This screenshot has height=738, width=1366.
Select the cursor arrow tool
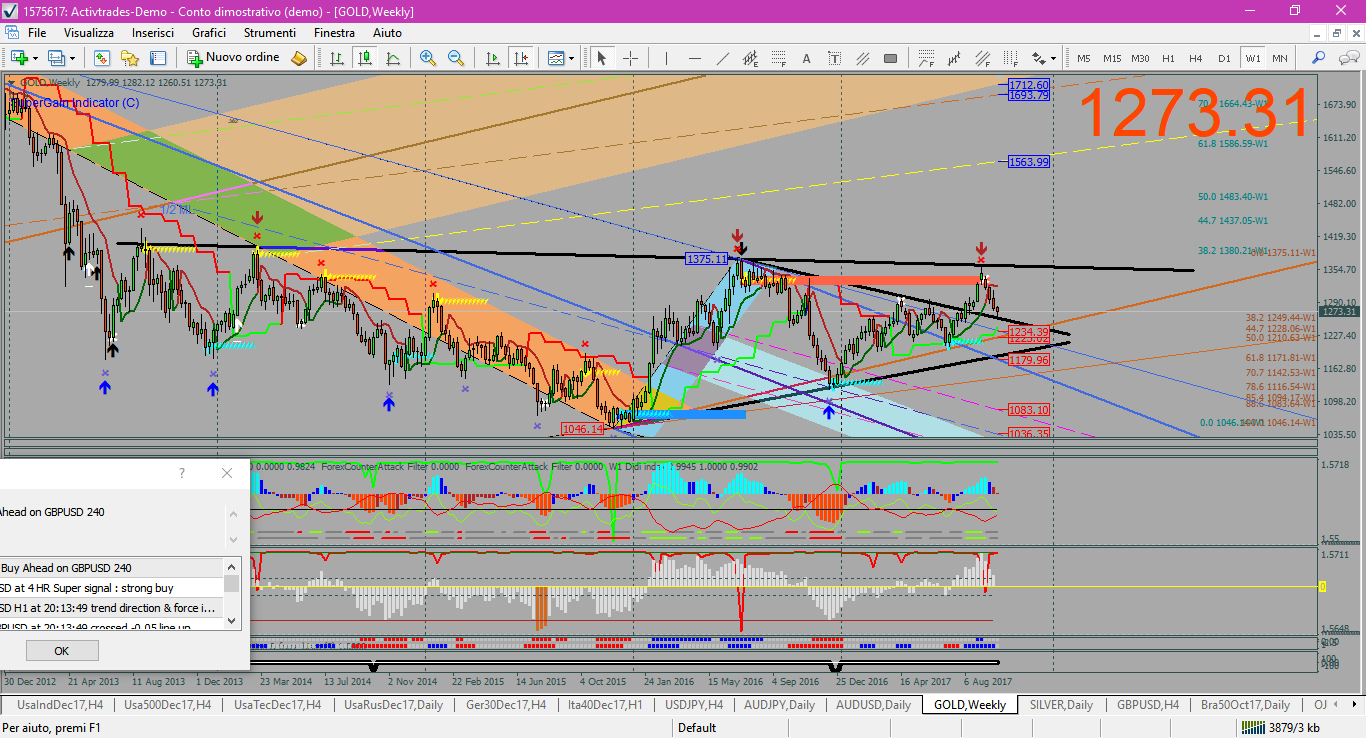pyautogui.click(x=602, y=58)
